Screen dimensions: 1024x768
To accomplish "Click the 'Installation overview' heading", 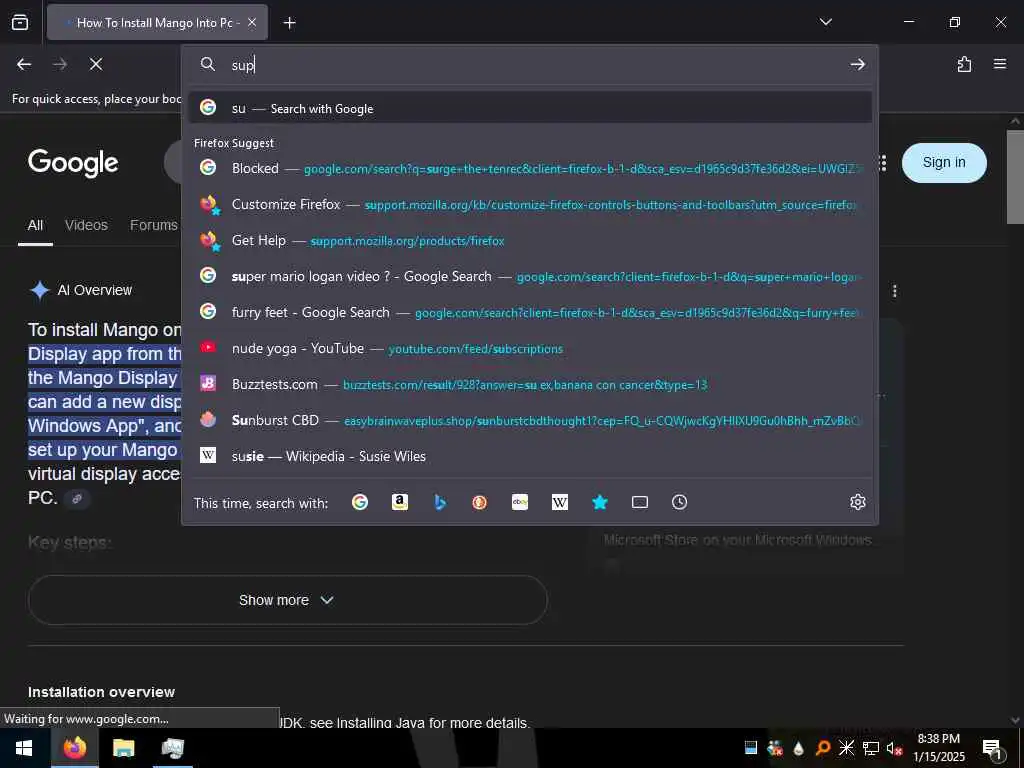I will [101, 692].
